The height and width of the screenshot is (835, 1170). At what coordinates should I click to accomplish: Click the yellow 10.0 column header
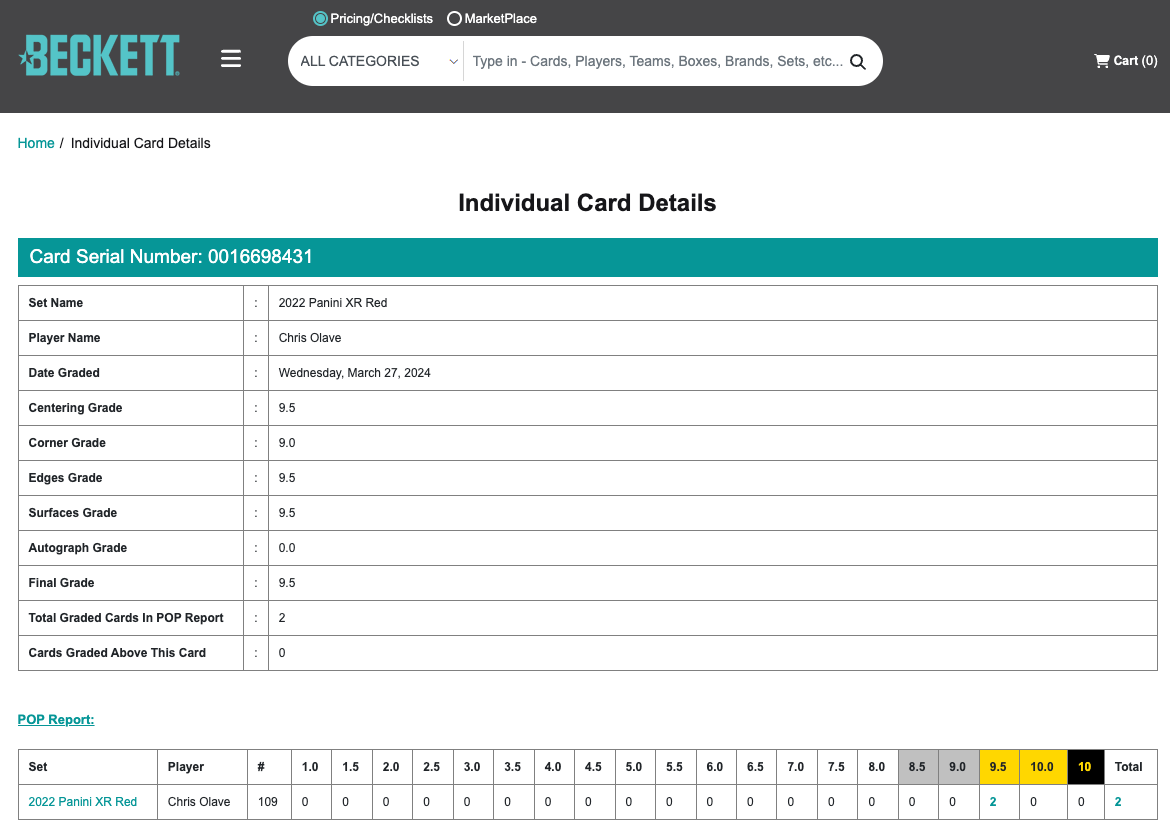pos(1042,767)
